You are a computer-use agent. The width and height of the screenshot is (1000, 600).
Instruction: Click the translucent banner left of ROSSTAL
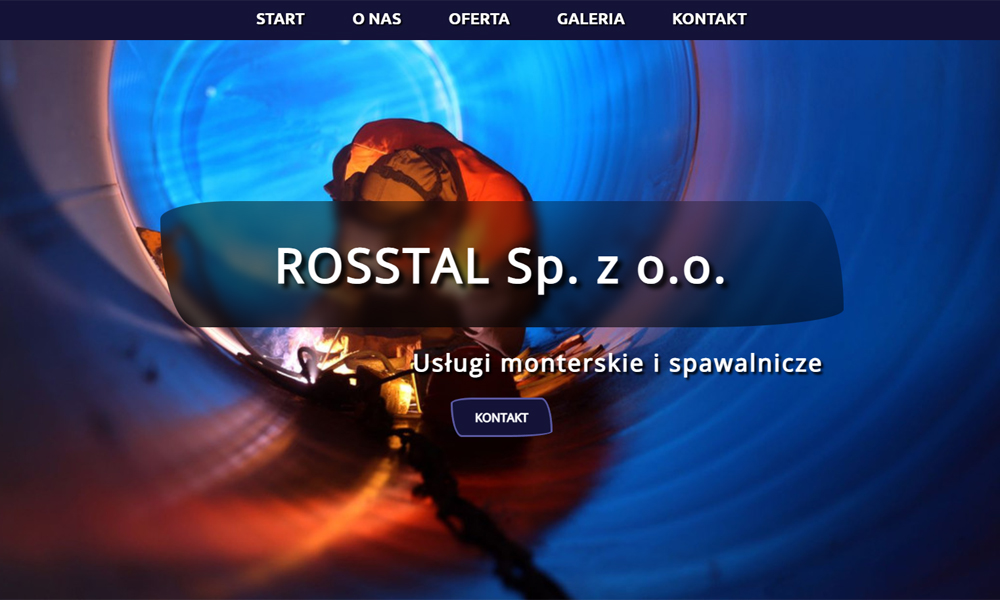(x=215, y=266)
